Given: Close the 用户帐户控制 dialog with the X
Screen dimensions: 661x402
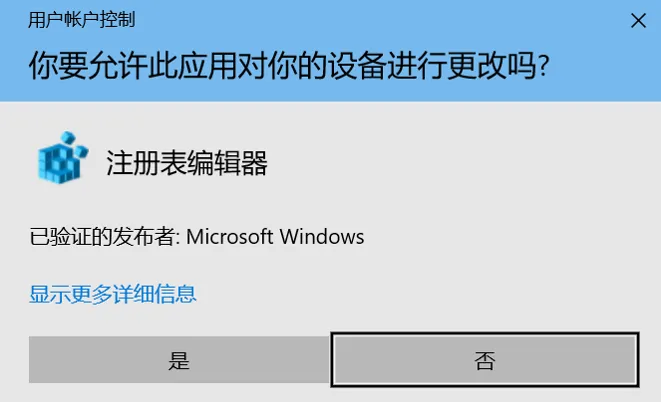Looking at the screenshot, I should pyautogui.click(x=638, y=20).
